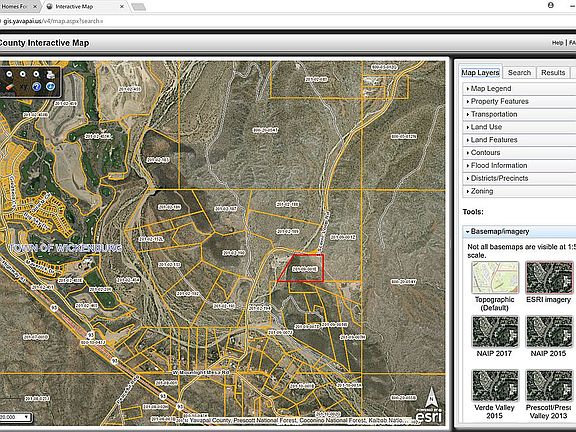Click the esri logo on the map
The image size is (576, 432).
point(429,415)
